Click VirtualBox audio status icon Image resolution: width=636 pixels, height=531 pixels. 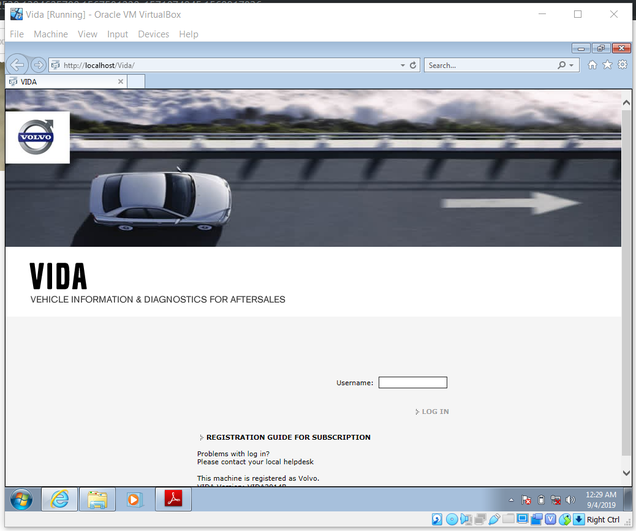[x=466, y=519]
